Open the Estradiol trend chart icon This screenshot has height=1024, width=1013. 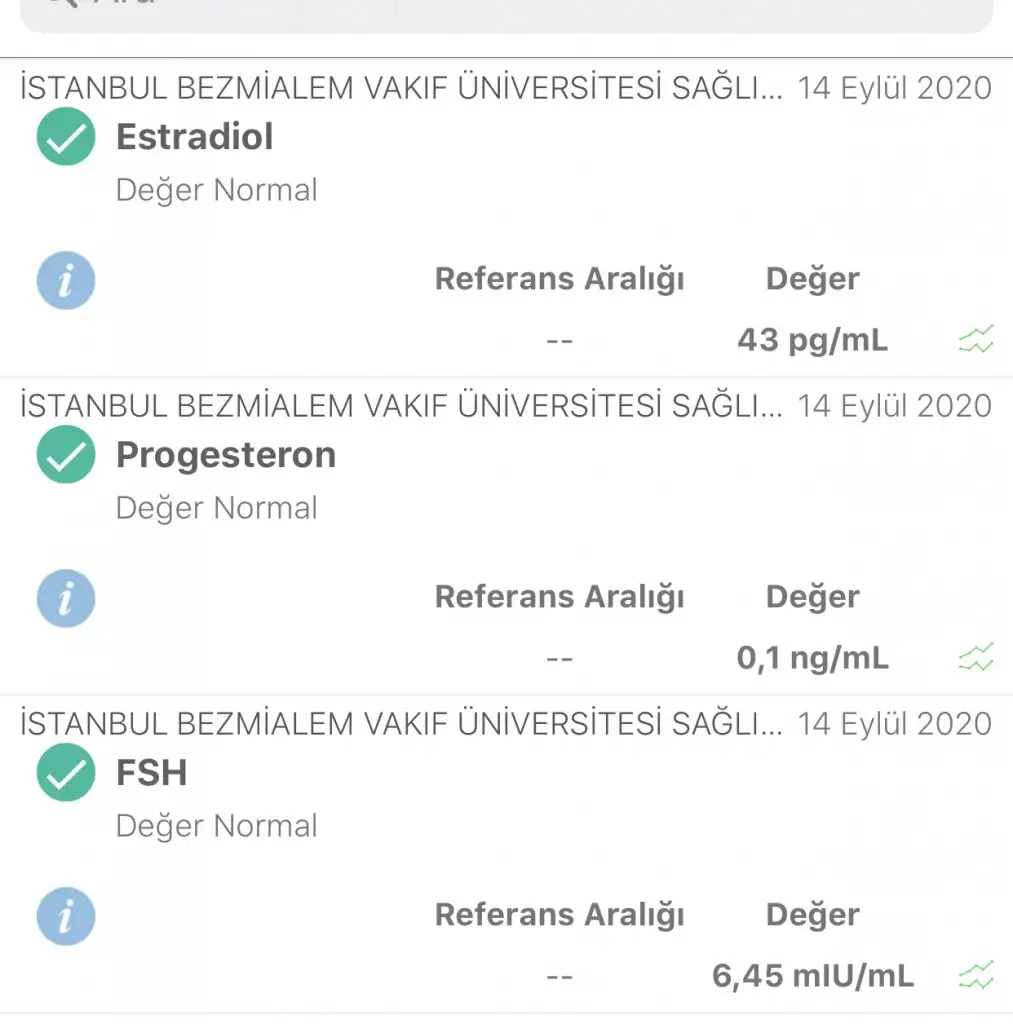click(x=976, y=340)
